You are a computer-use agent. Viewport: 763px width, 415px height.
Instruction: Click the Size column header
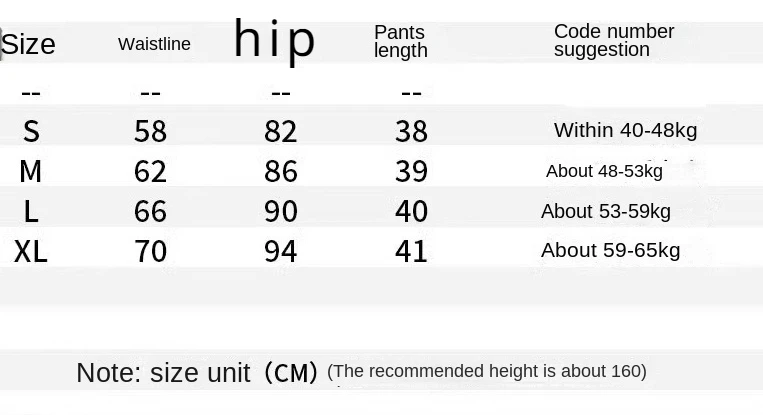coord(28,45)
